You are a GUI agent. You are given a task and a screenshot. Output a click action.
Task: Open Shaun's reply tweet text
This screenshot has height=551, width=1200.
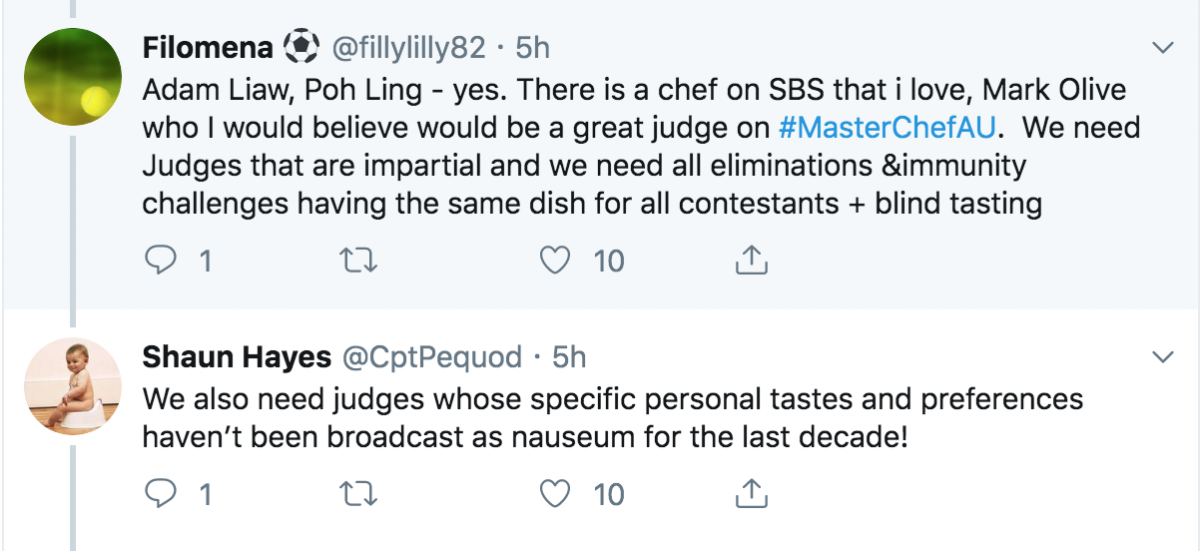point(612,418)
